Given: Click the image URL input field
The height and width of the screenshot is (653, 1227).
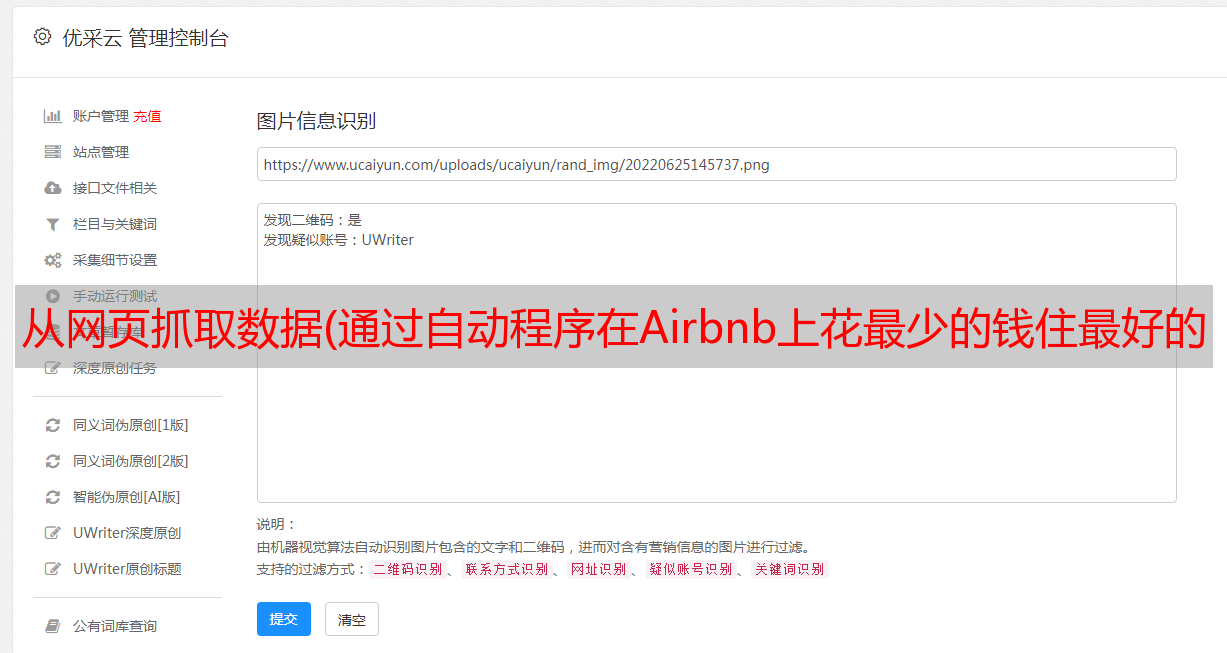Looking at the screenshot, I should coord(716,164).
